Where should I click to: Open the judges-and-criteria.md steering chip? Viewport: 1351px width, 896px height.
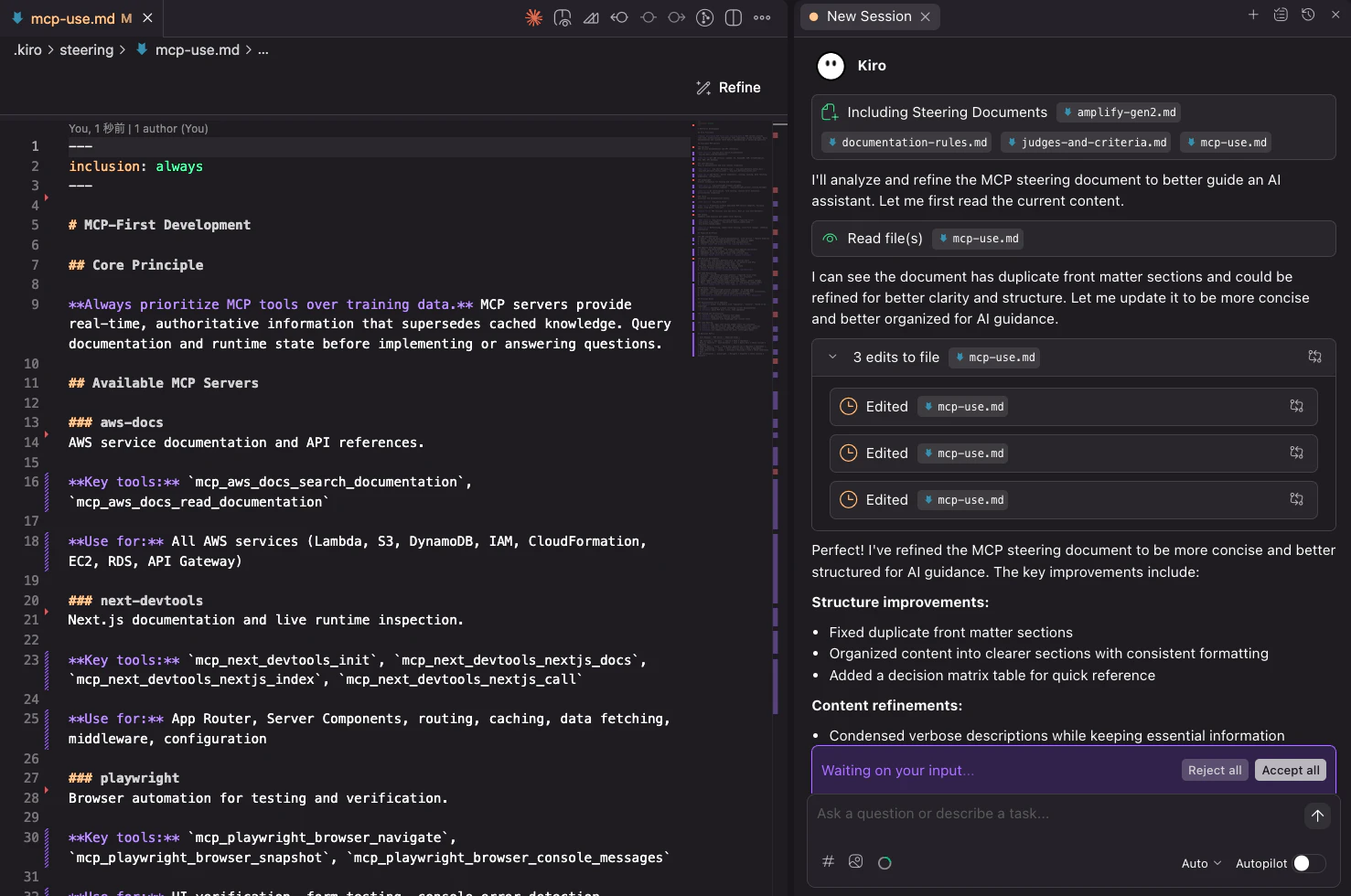1087,143
